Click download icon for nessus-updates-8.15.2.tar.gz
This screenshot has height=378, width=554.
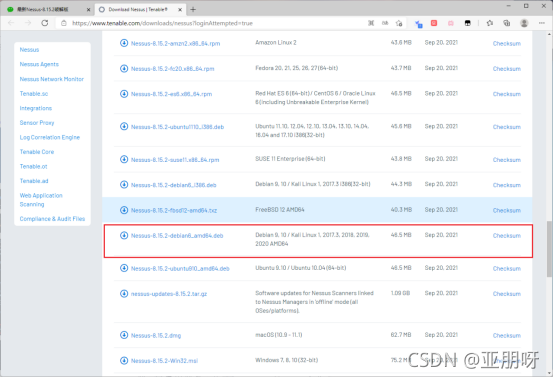coord(124,294)
